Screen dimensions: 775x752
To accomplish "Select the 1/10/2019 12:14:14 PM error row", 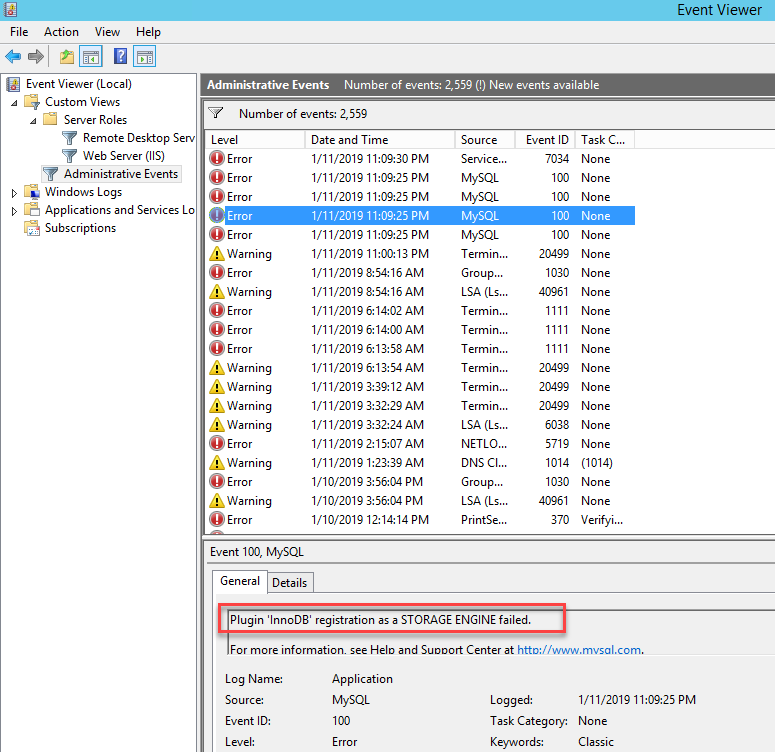I will [x=421, y=520].
